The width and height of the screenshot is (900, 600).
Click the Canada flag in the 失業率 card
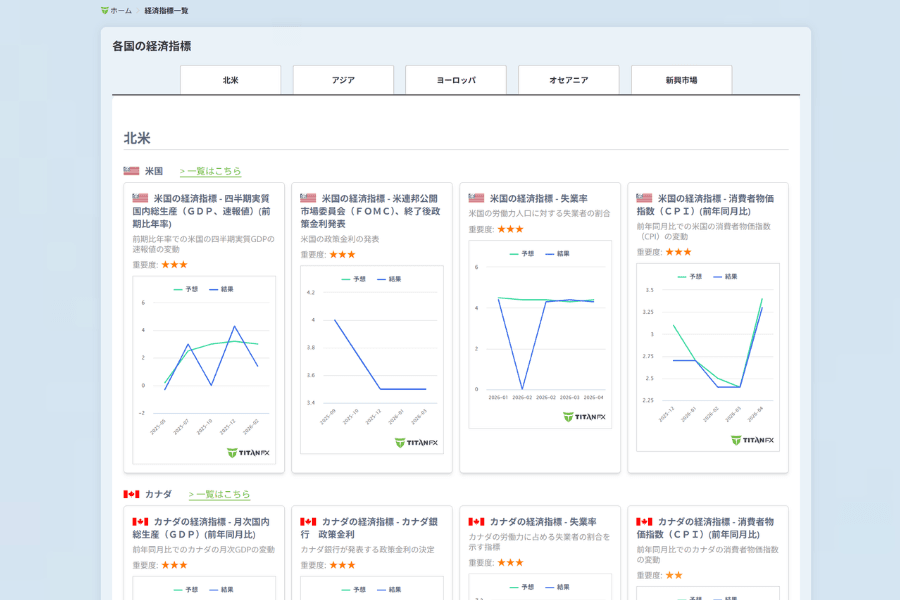[476, 521]
